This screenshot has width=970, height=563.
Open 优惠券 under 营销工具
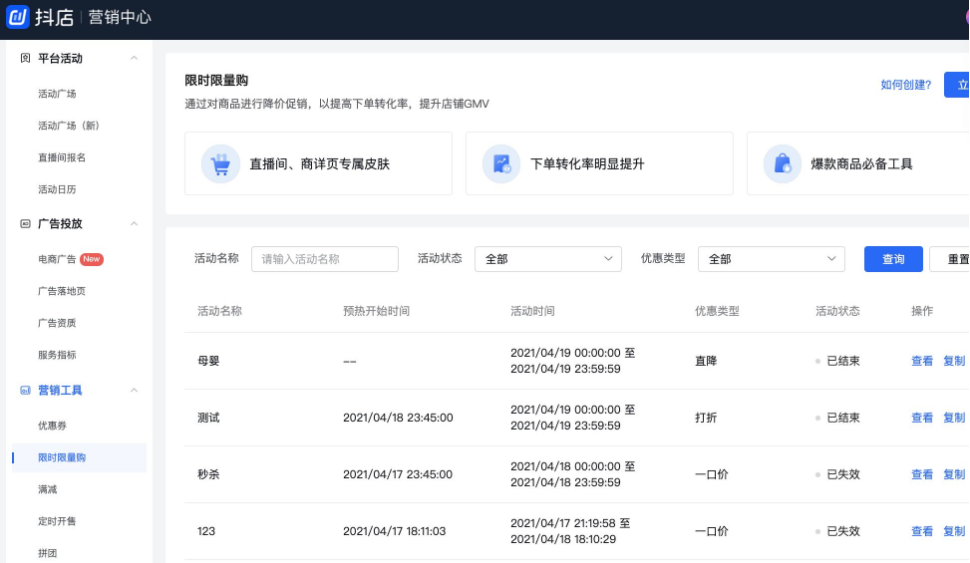[x=52, y=426]
